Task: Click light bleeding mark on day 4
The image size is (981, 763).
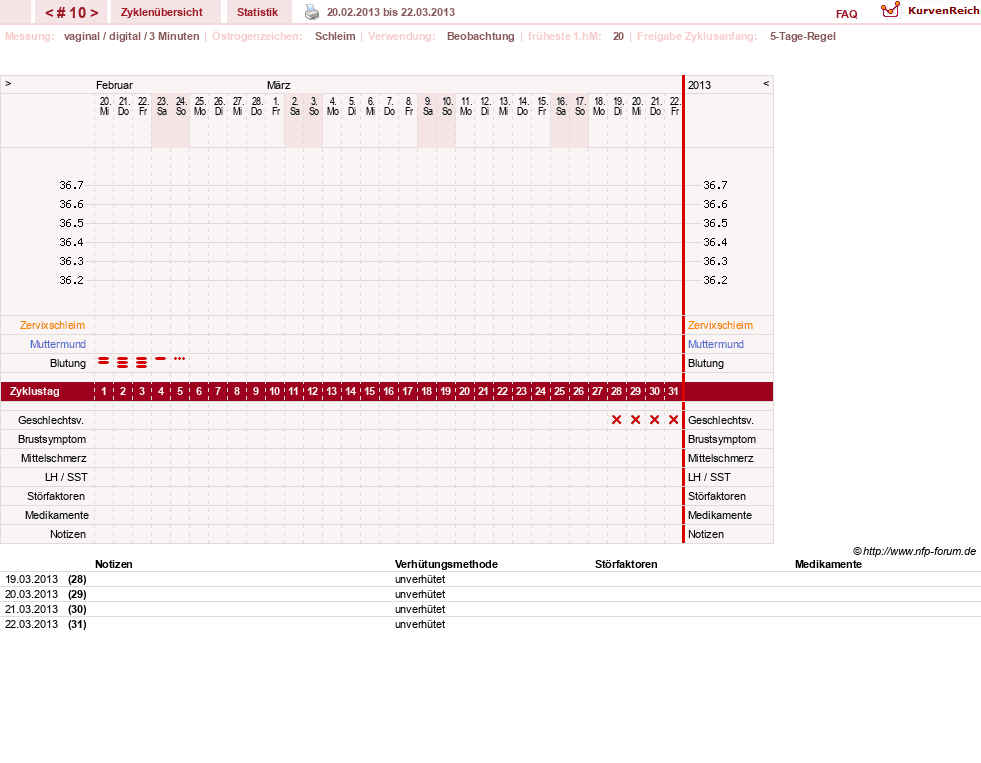Action: tap(161, 358)
